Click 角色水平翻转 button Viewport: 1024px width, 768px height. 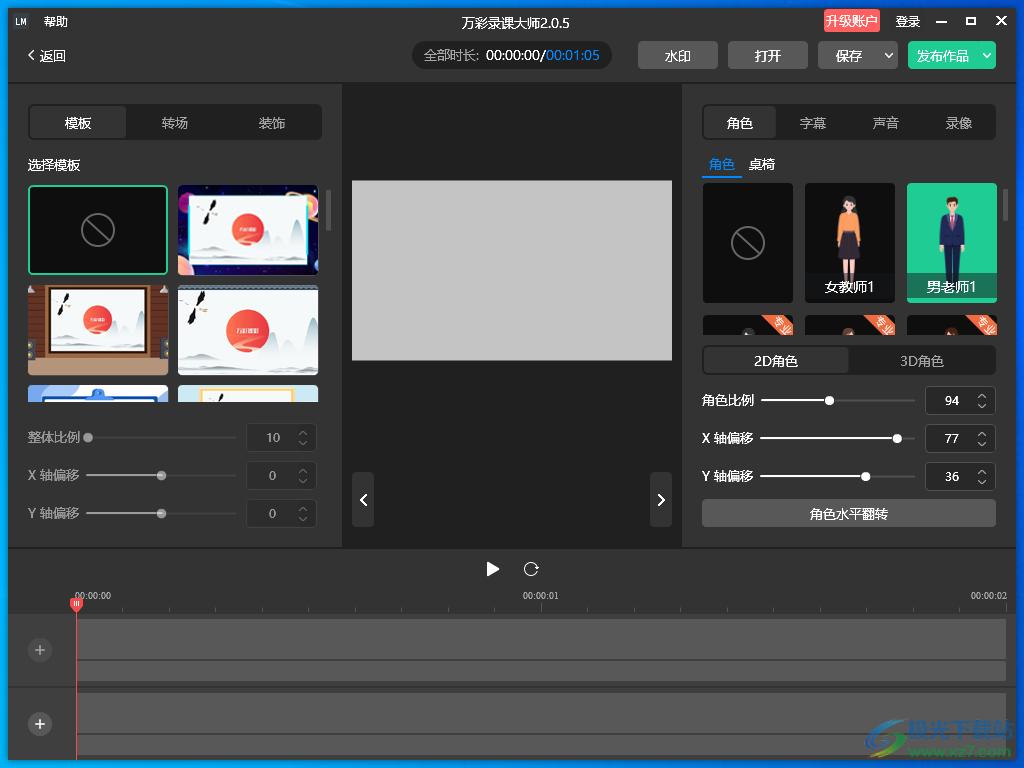tap(848, 514)
